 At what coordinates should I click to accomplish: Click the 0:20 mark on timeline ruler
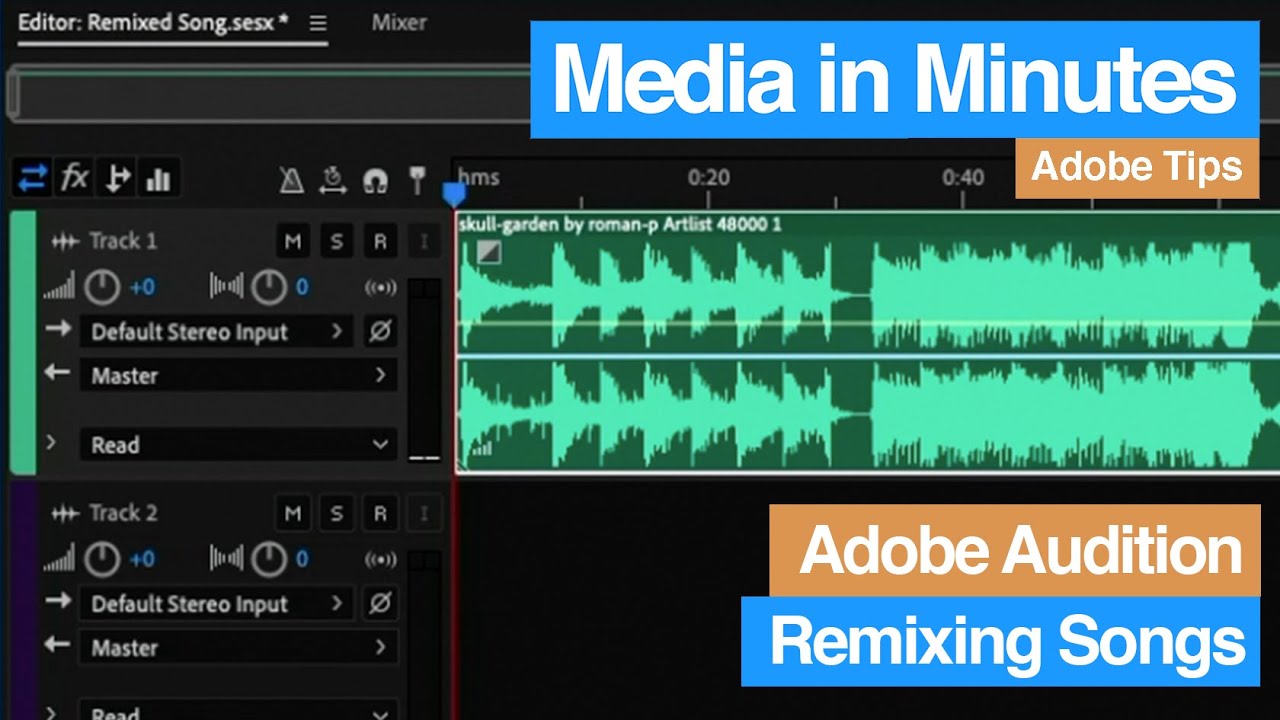pyautogui.click(x=708, y=178)
